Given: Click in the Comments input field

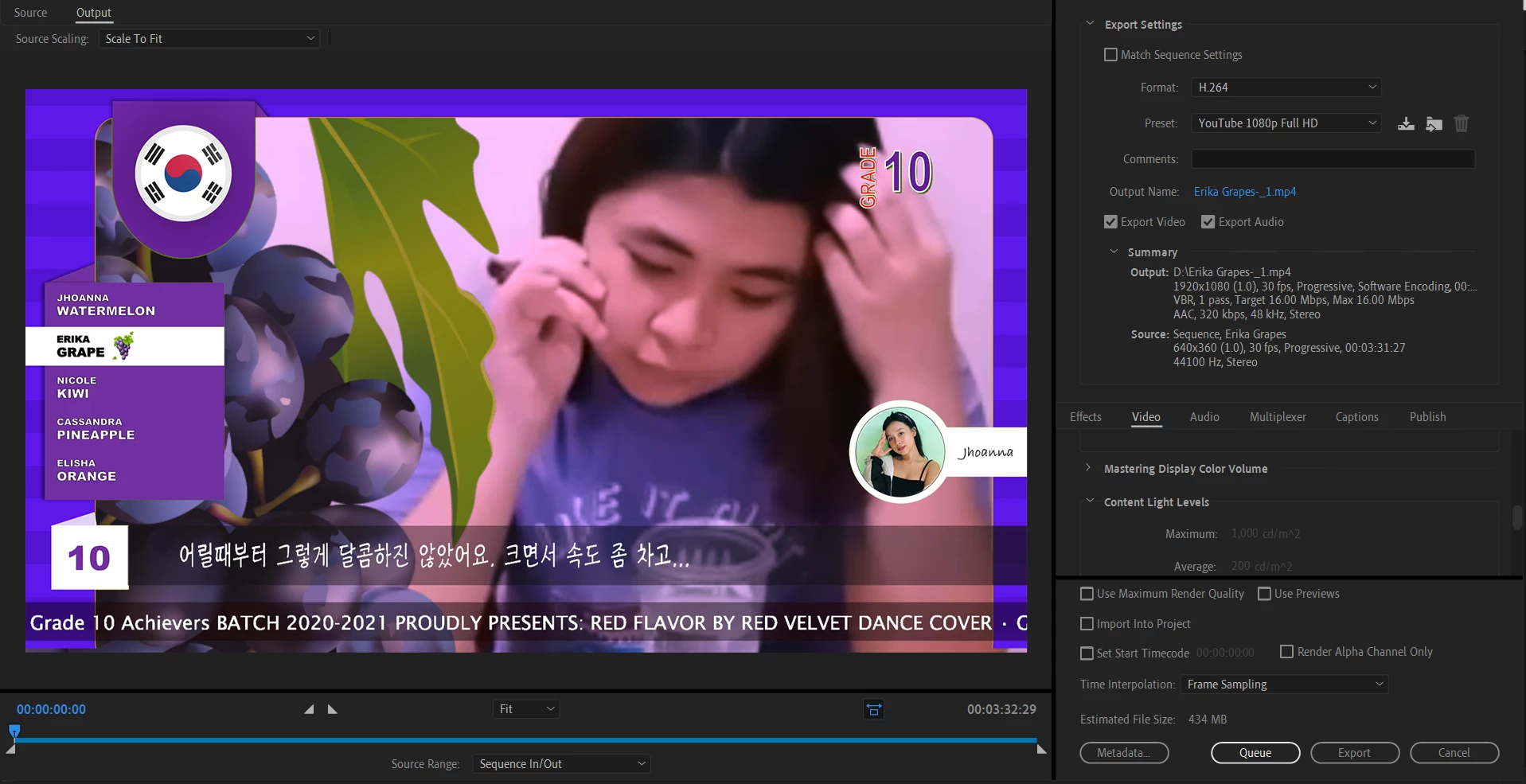Looking at the screenshot, I should point(1333,159).
